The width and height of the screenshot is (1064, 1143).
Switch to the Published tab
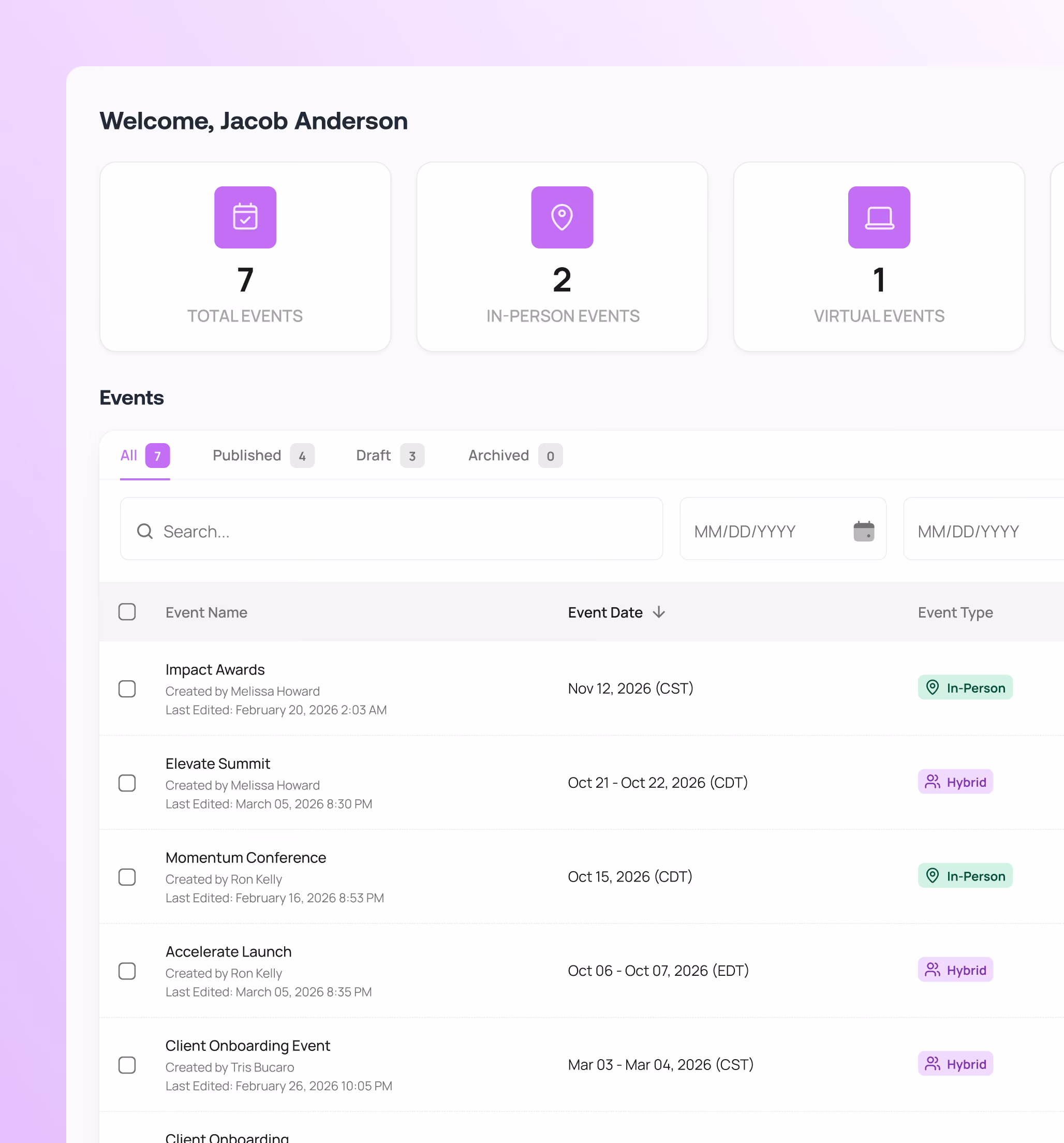[x=263, y=456]
